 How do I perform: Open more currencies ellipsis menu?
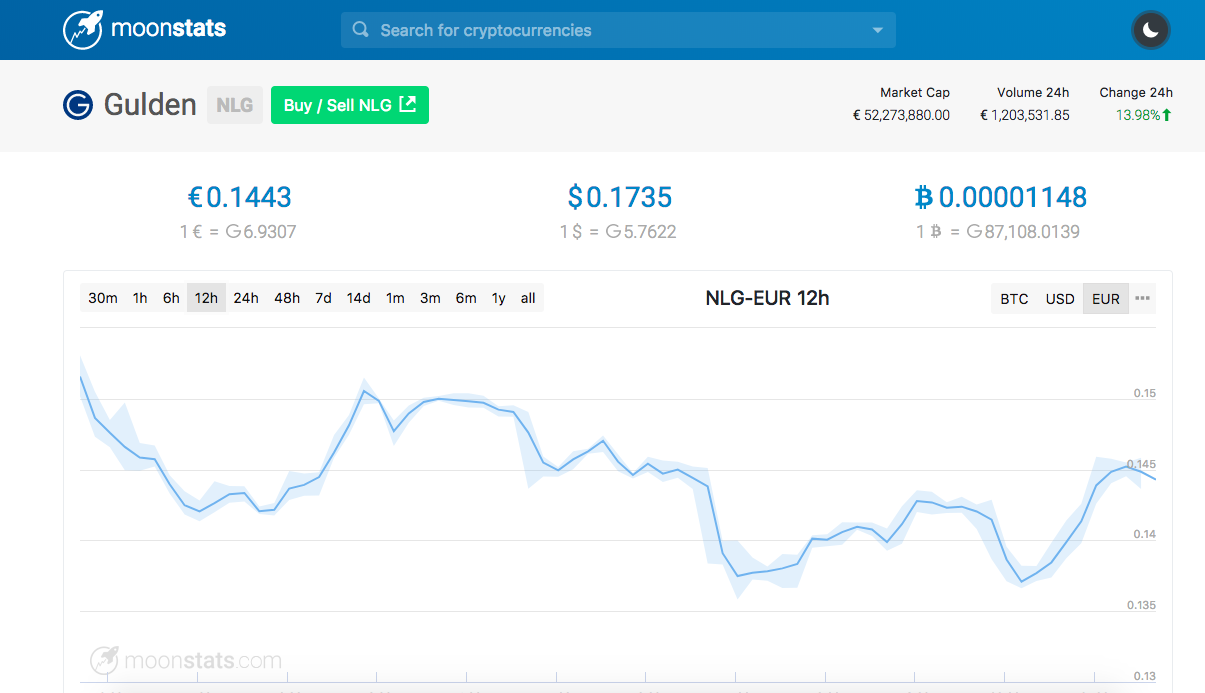tap(1143, 299)
